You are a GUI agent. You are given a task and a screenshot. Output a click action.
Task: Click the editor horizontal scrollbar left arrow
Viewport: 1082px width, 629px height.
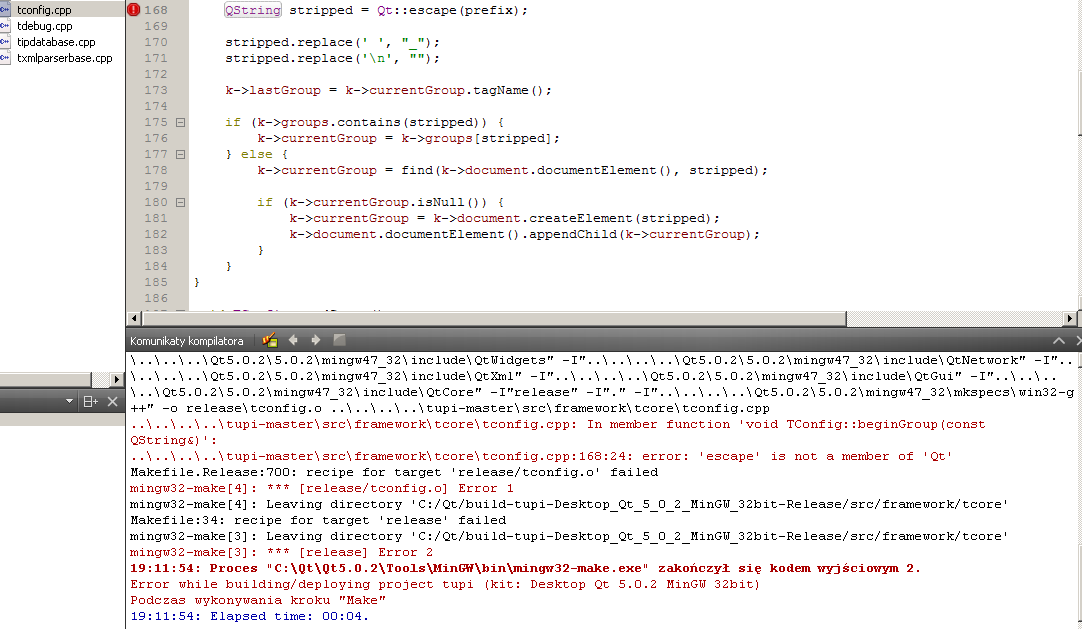pos(135,319)
